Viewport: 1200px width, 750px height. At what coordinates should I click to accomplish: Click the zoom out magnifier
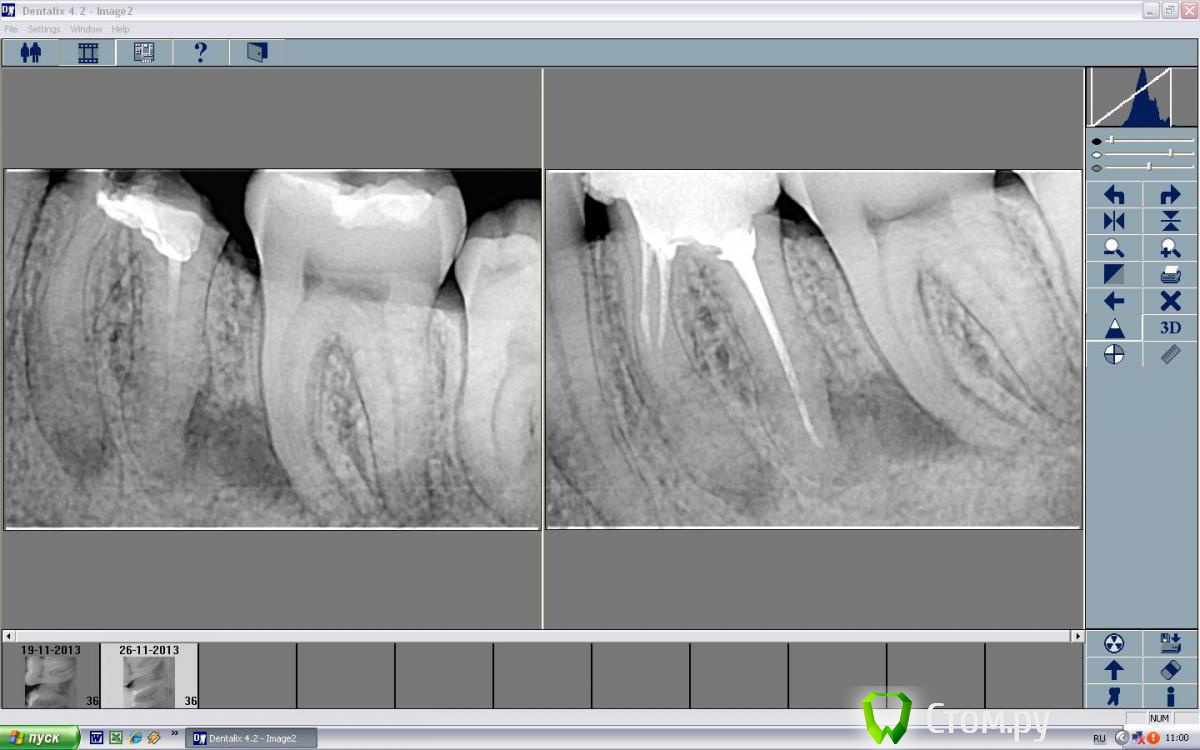pos(1114,249)
